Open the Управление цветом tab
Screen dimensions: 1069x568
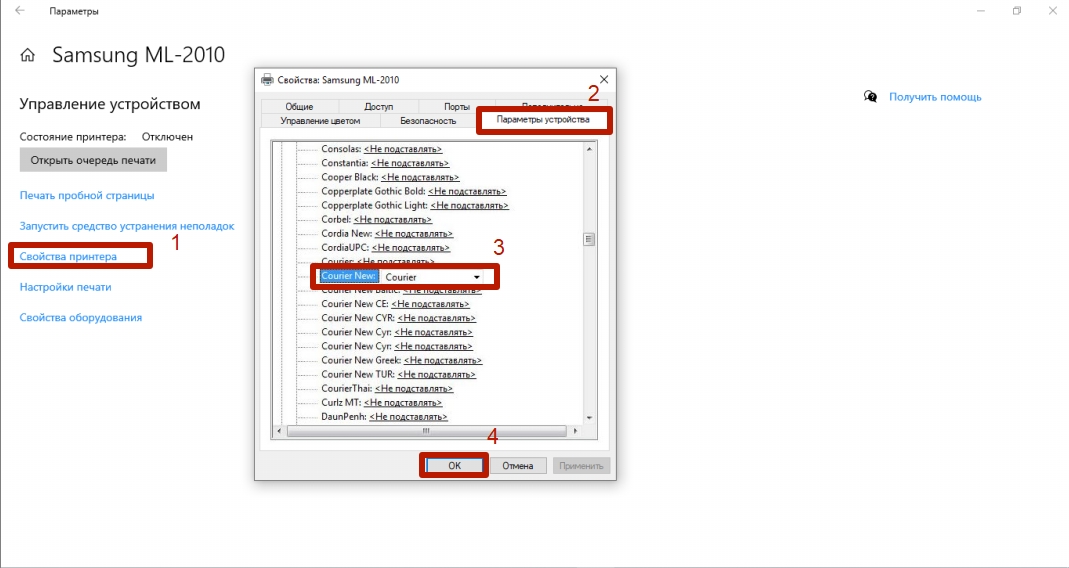pos(320,121)
